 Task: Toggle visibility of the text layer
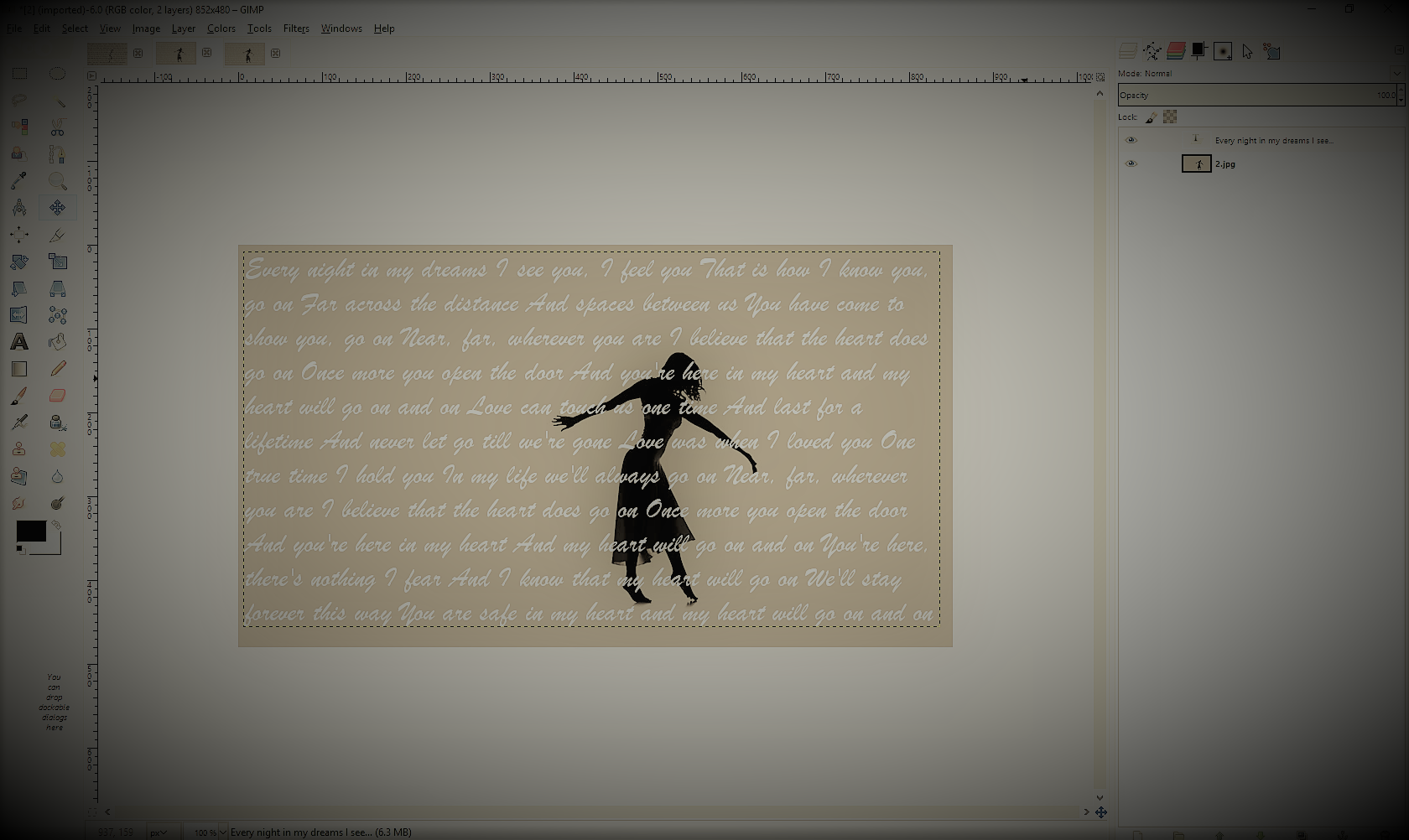tap(1131, 140)
